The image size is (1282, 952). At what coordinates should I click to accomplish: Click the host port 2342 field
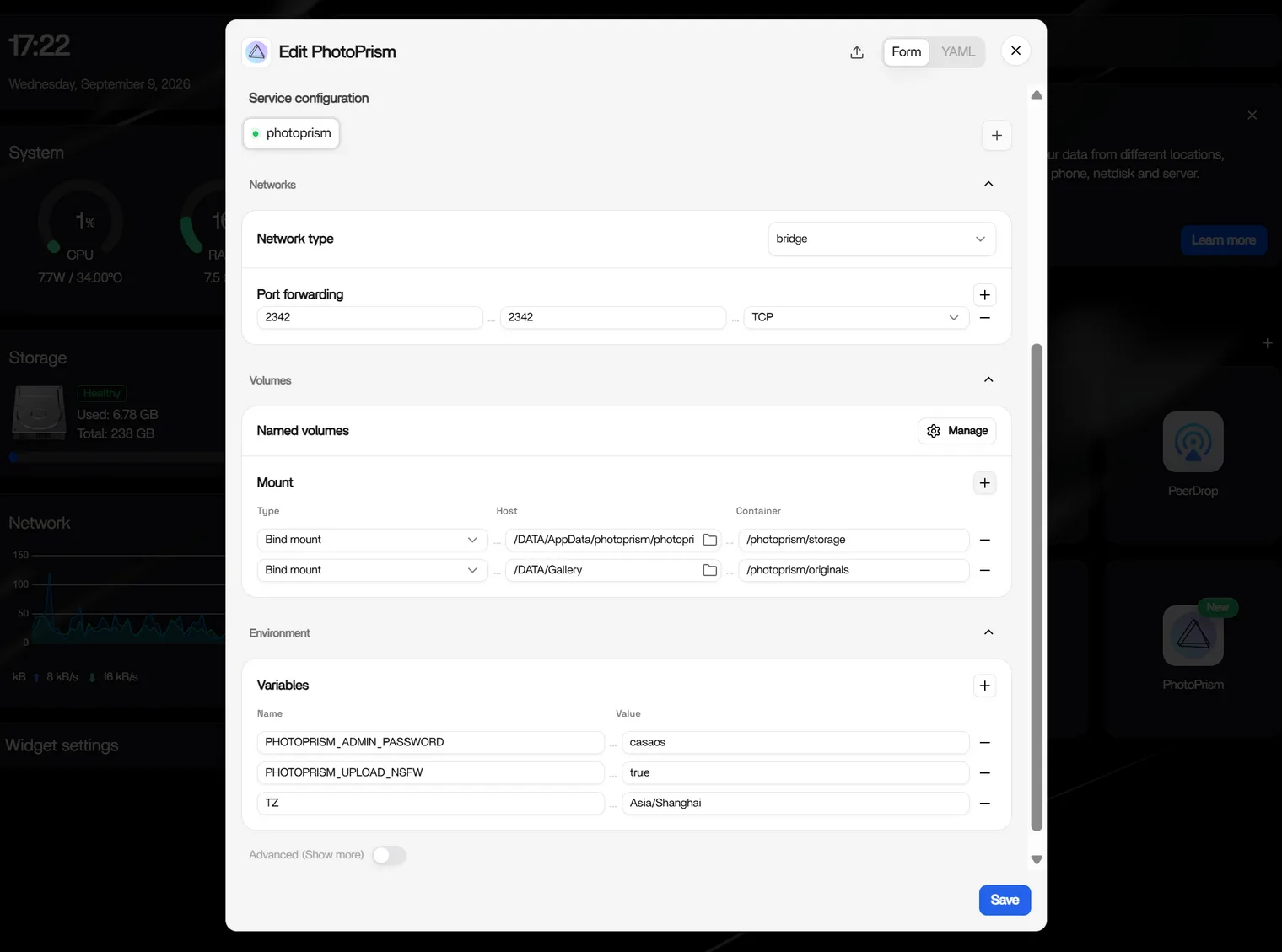tap(369, 318)
